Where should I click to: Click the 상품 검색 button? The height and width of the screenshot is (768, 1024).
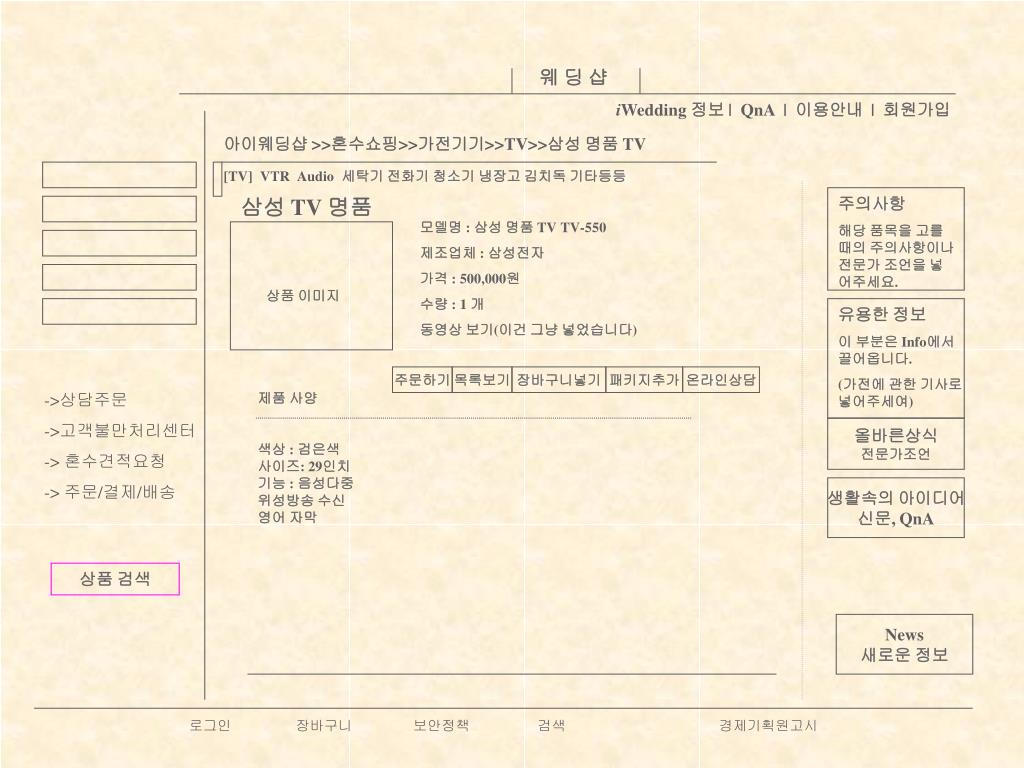(115, 579)
